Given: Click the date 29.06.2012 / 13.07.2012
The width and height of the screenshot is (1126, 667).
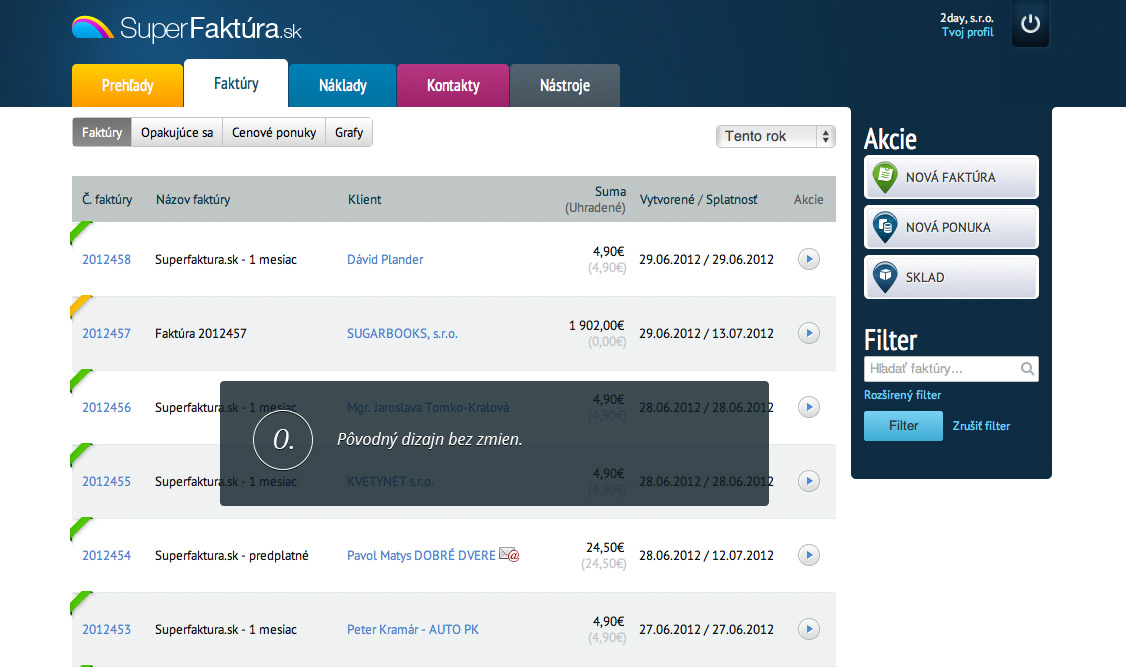Looking at the screenshot, I should (707, 334).
